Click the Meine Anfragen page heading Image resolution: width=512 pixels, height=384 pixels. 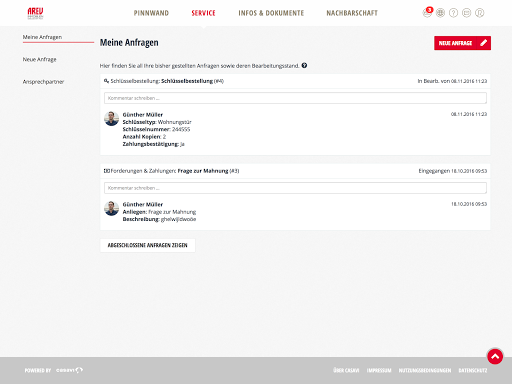click(x=129, y=43)
